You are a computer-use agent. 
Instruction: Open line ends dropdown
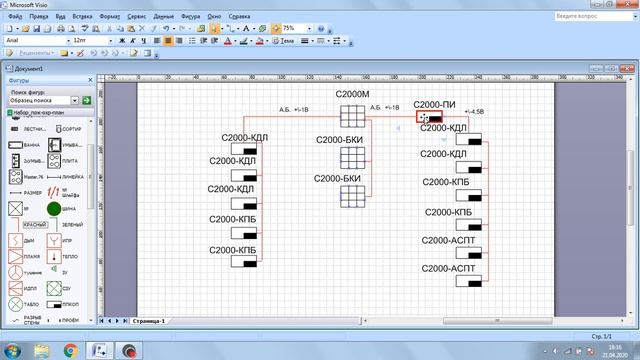pos(344,41)
